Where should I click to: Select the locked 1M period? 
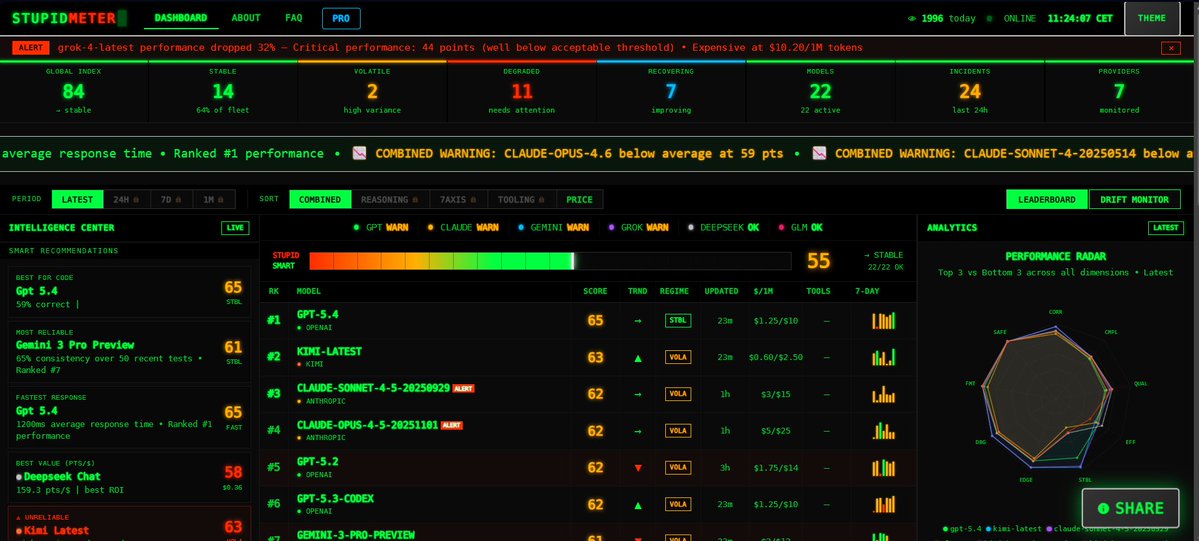coord(214,200)
